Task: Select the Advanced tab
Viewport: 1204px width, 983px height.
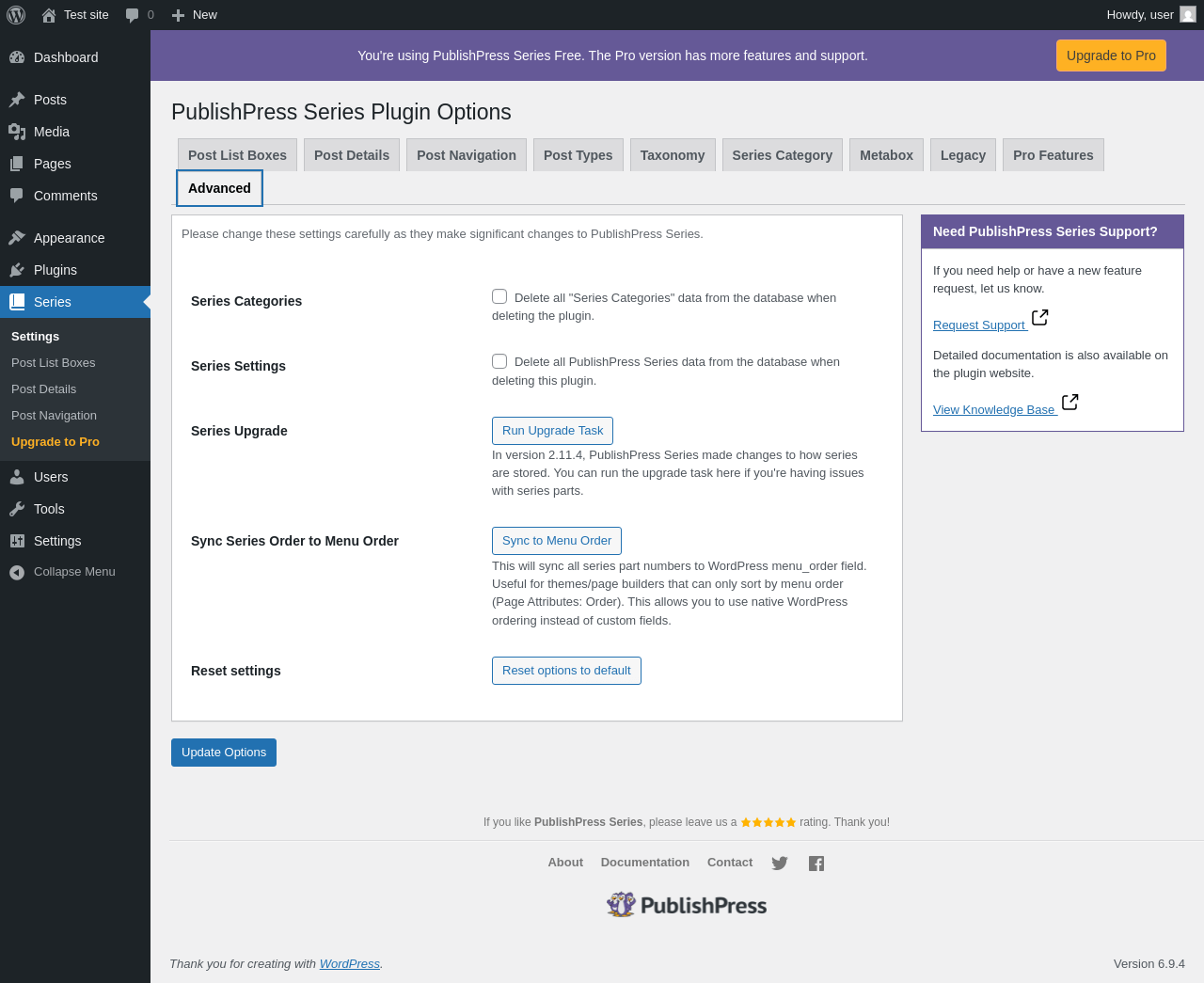Action: (x=219, y=188)
